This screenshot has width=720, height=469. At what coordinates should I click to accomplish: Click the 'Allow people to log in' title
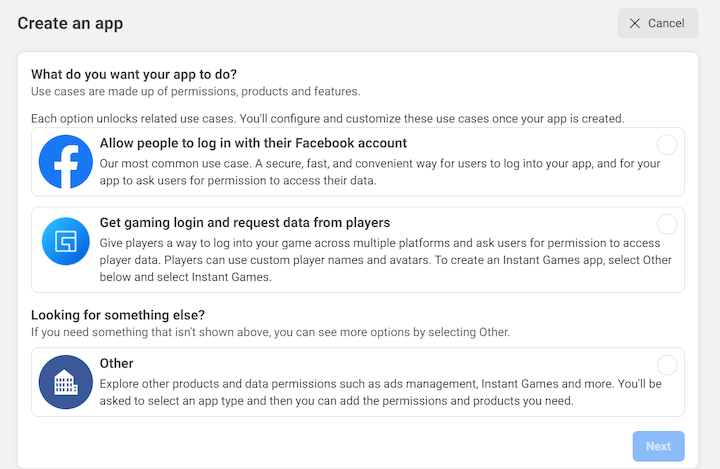(253, 144)
